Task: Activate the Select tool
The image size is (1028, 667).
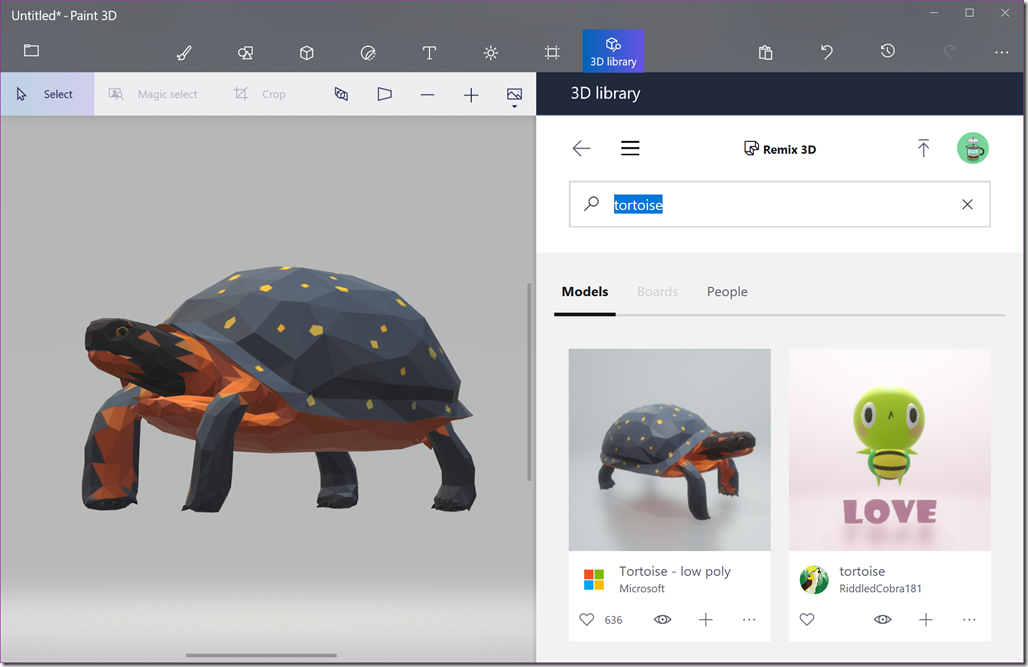Action: 47,94
